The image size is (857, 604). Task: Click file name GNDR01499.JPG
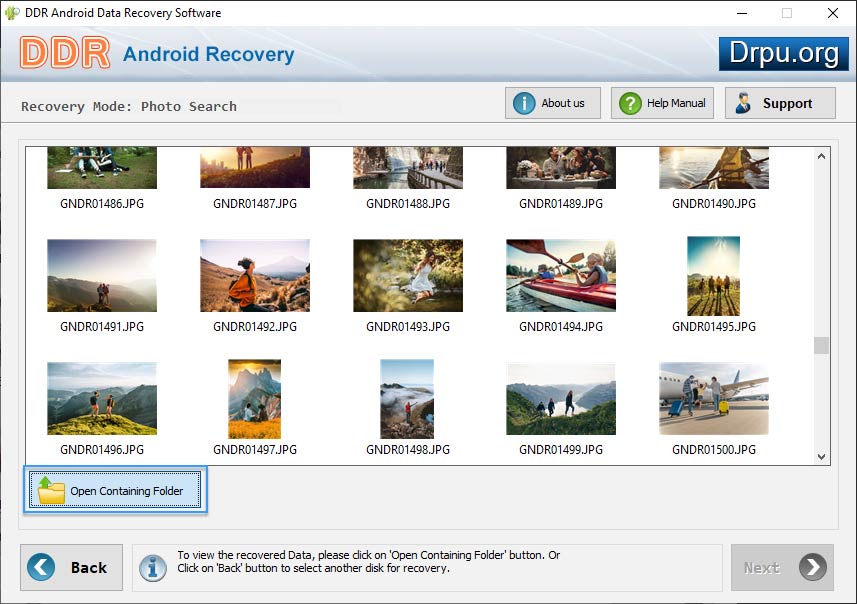click(x=561, y=450)
